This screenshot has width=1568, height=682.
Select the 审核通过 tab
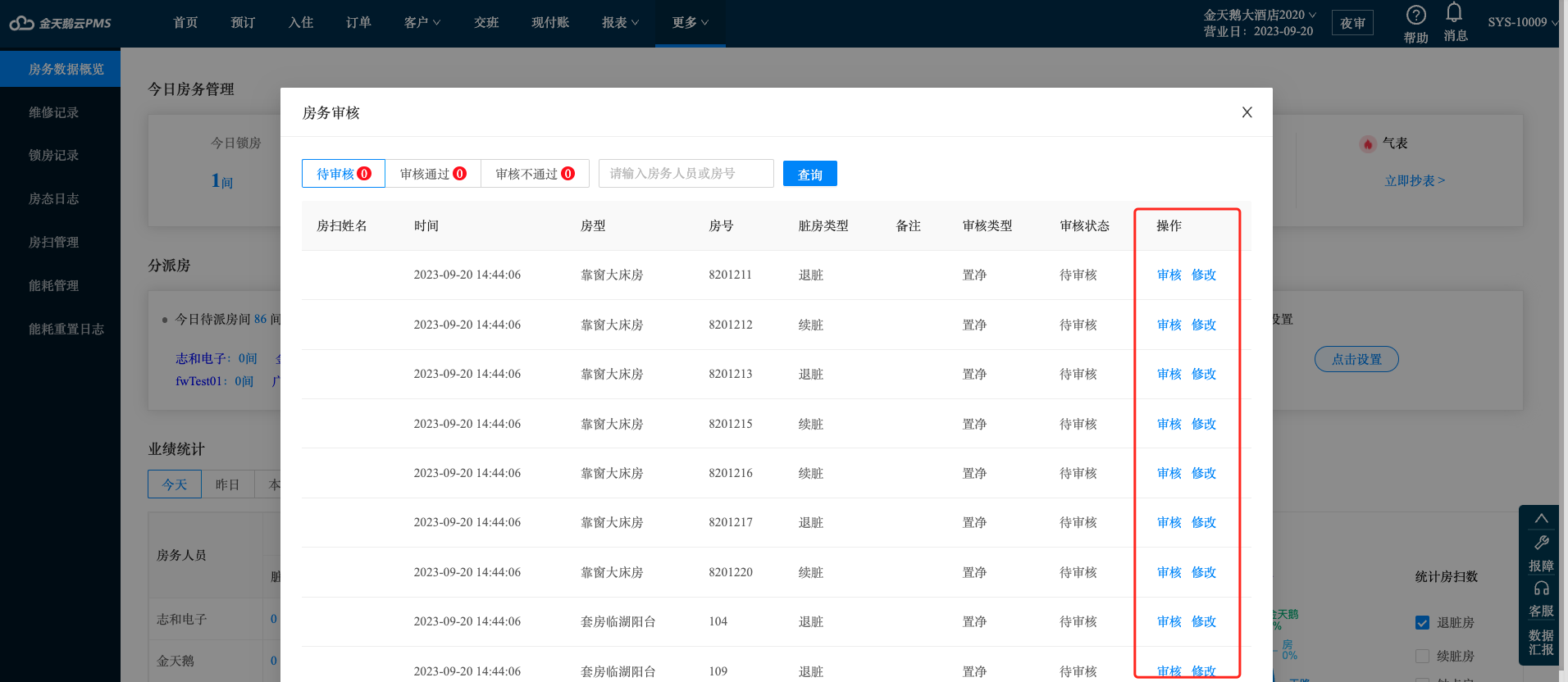(433, 174)
